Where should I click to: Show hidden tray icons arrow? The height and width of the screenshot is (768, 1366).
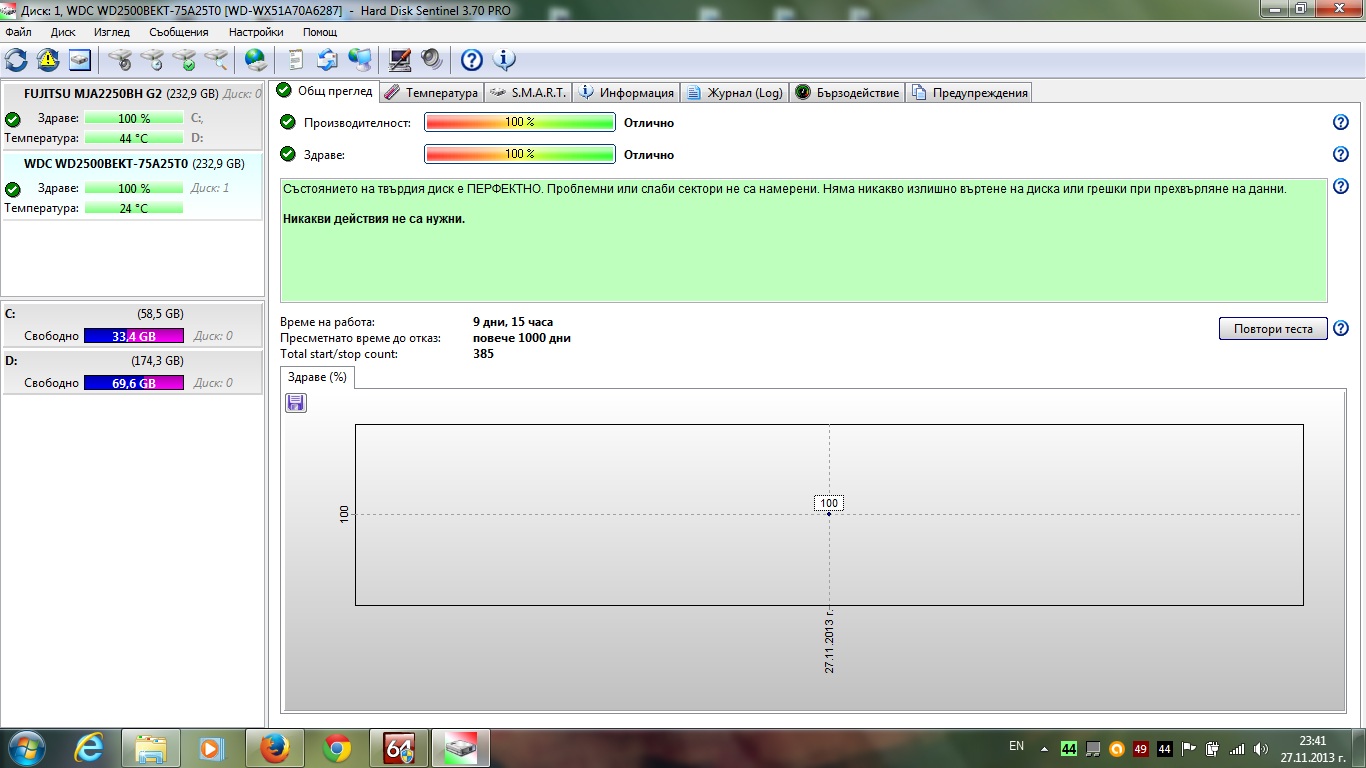click(x=1044, y=748)
